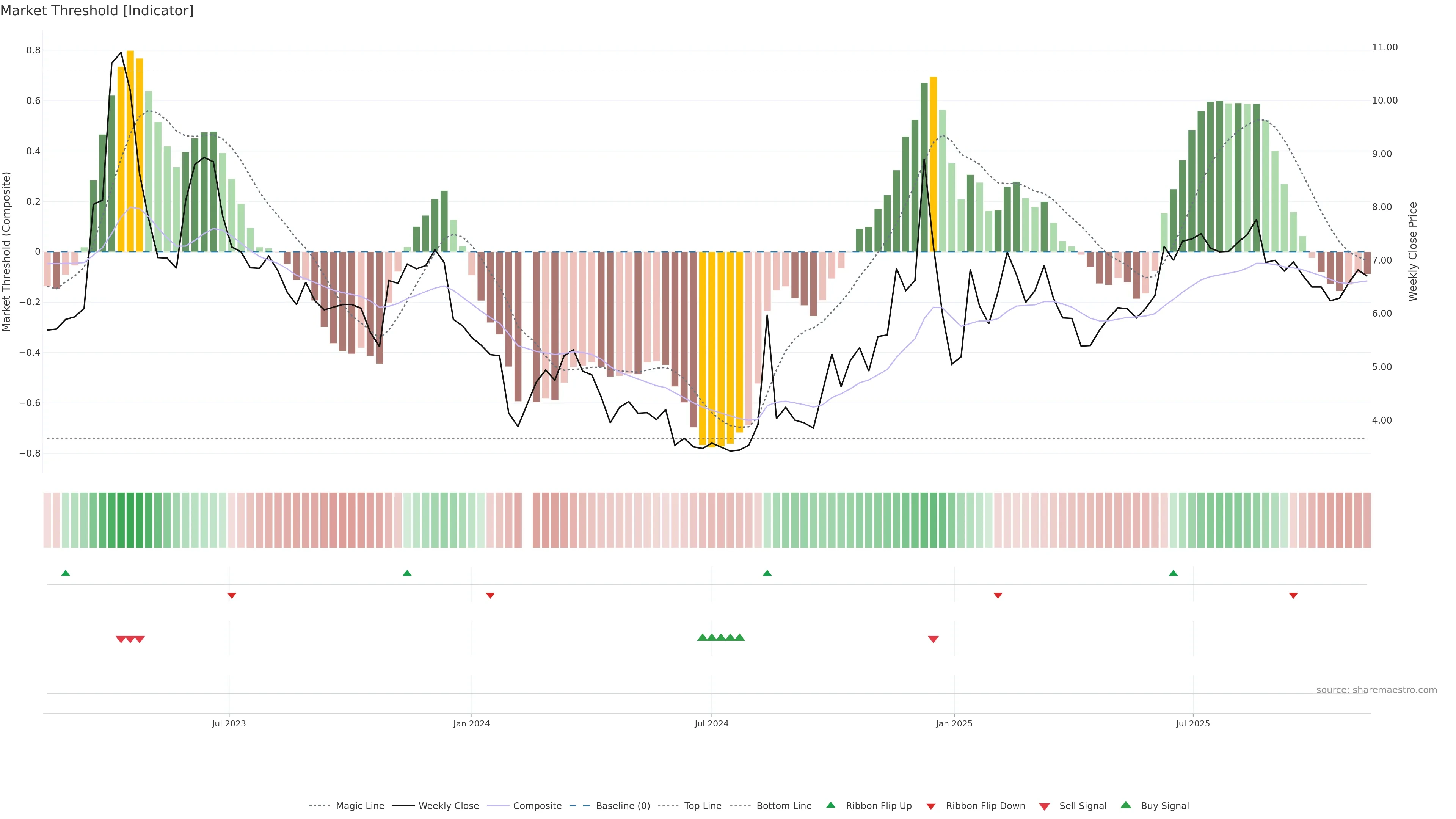Click the Ribbon Flip Down marker after Jan 2024
The height and width of the screenshot is (819, 1456).
490,595
